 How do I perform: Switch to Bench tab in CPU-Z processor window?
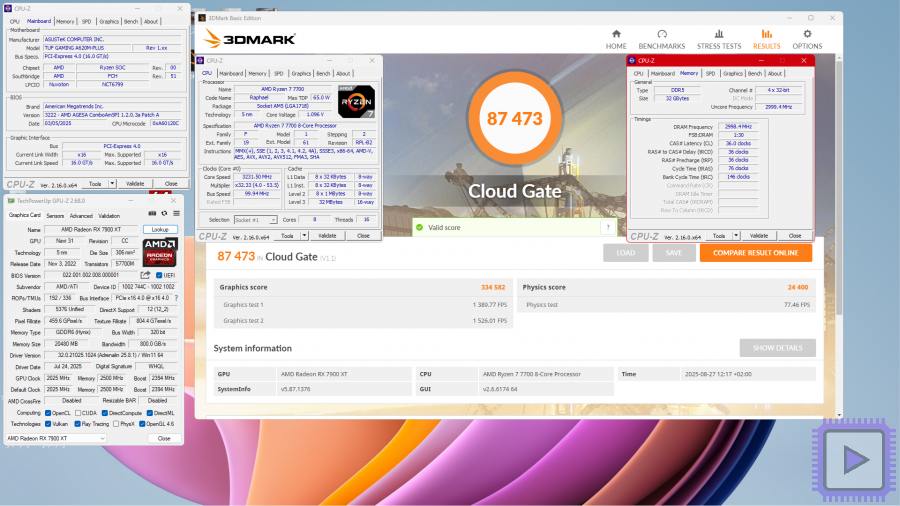323,73
